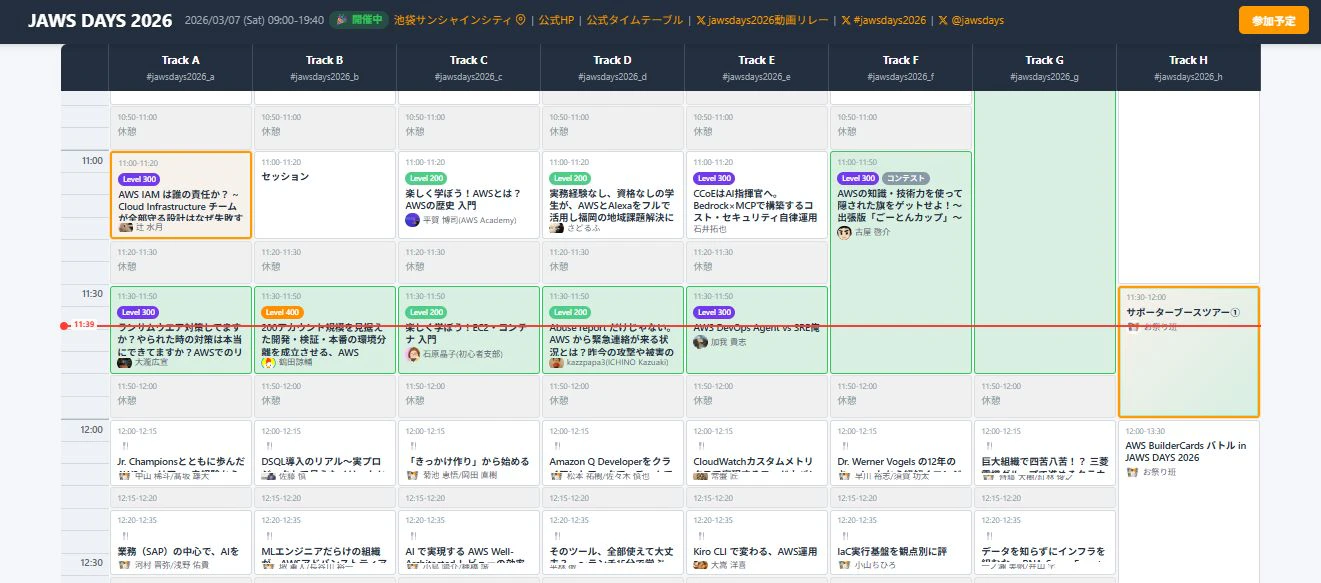
Task: Open the CCoEはAI指揮官へ session card
Action: click(757, 194)
